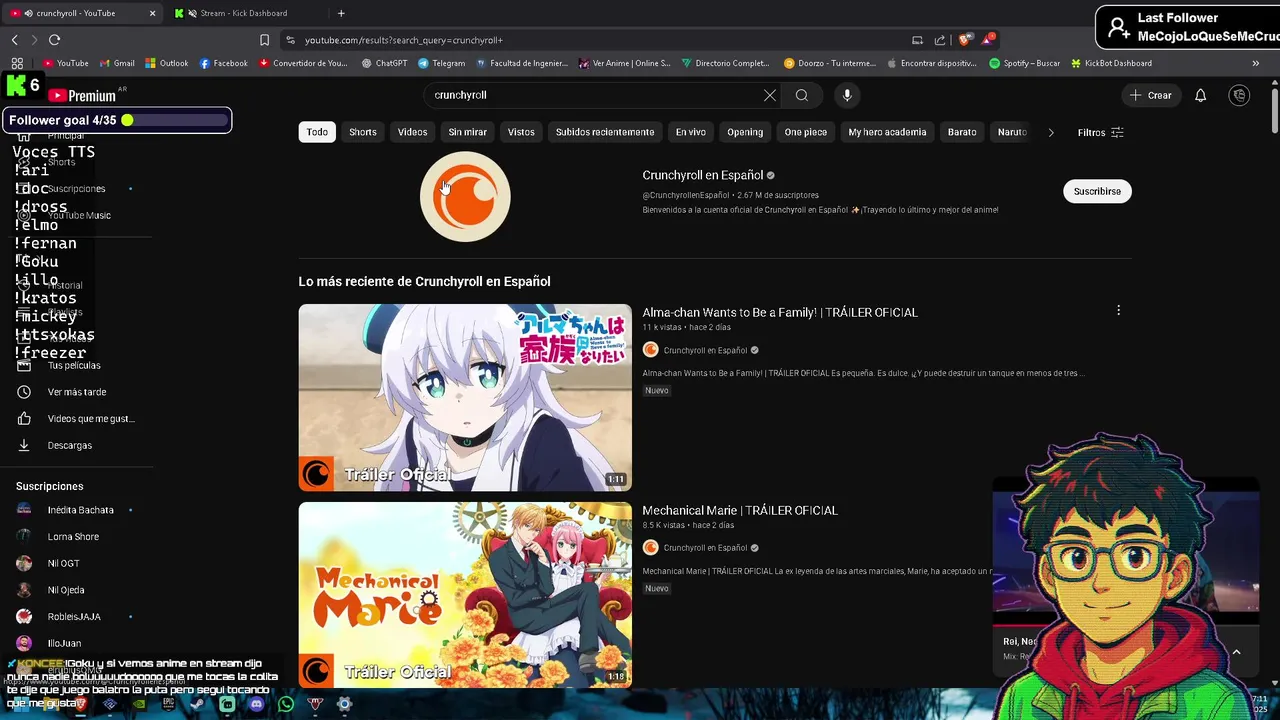Screen dimensions: 1280x720
Task: Select the Todo filter chip
Action: [x=317, y=132]
